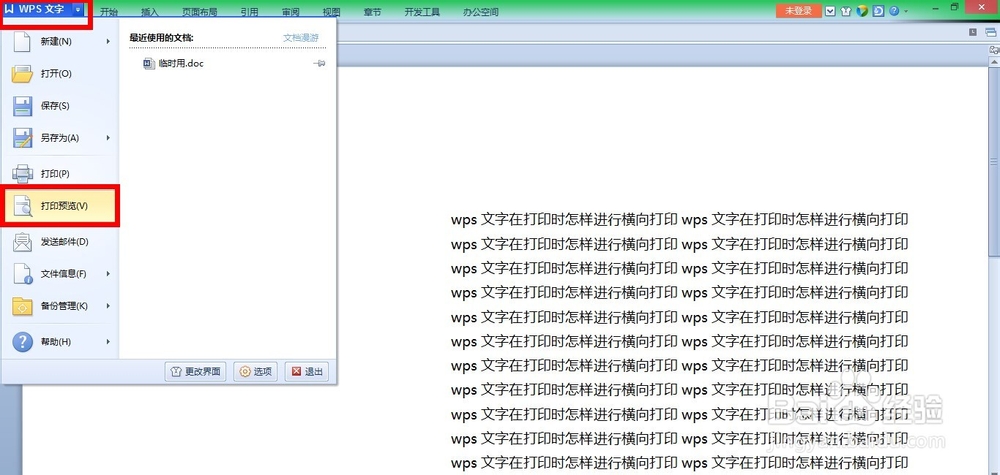This screenshot has height=475, width=1000.
Task: Expand the small arrow beside help icon
Action: (906, 11)
